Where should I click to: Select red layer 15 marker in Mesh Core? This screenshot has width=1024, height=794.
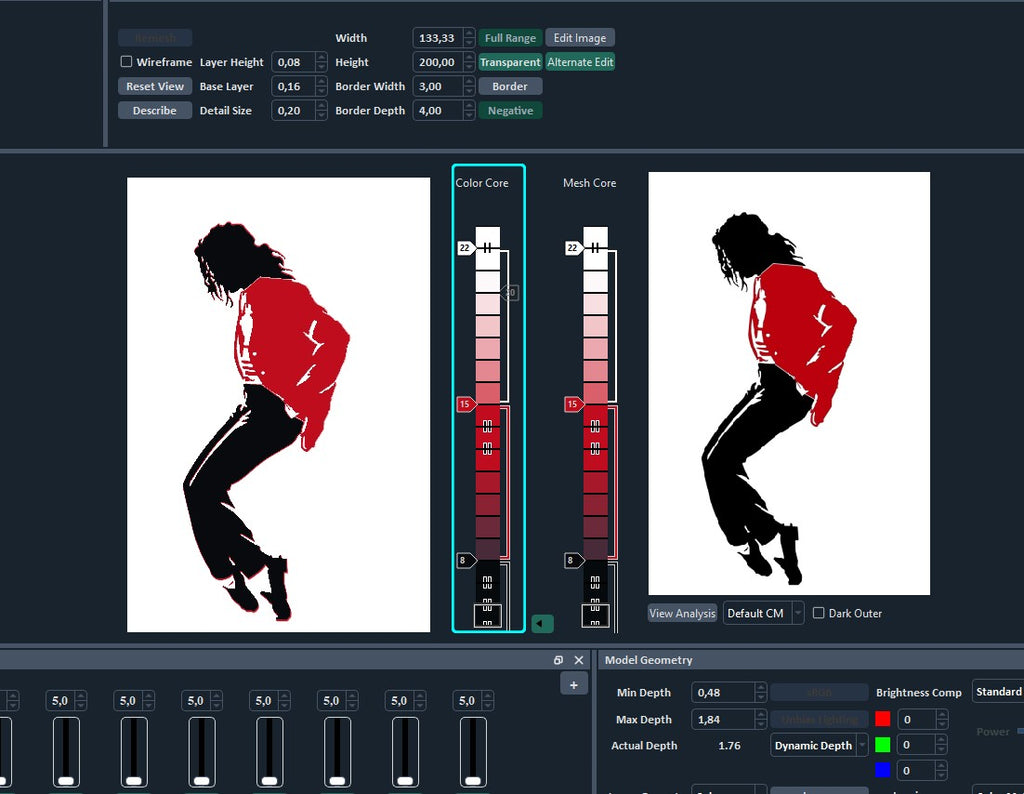click(573, 404)
